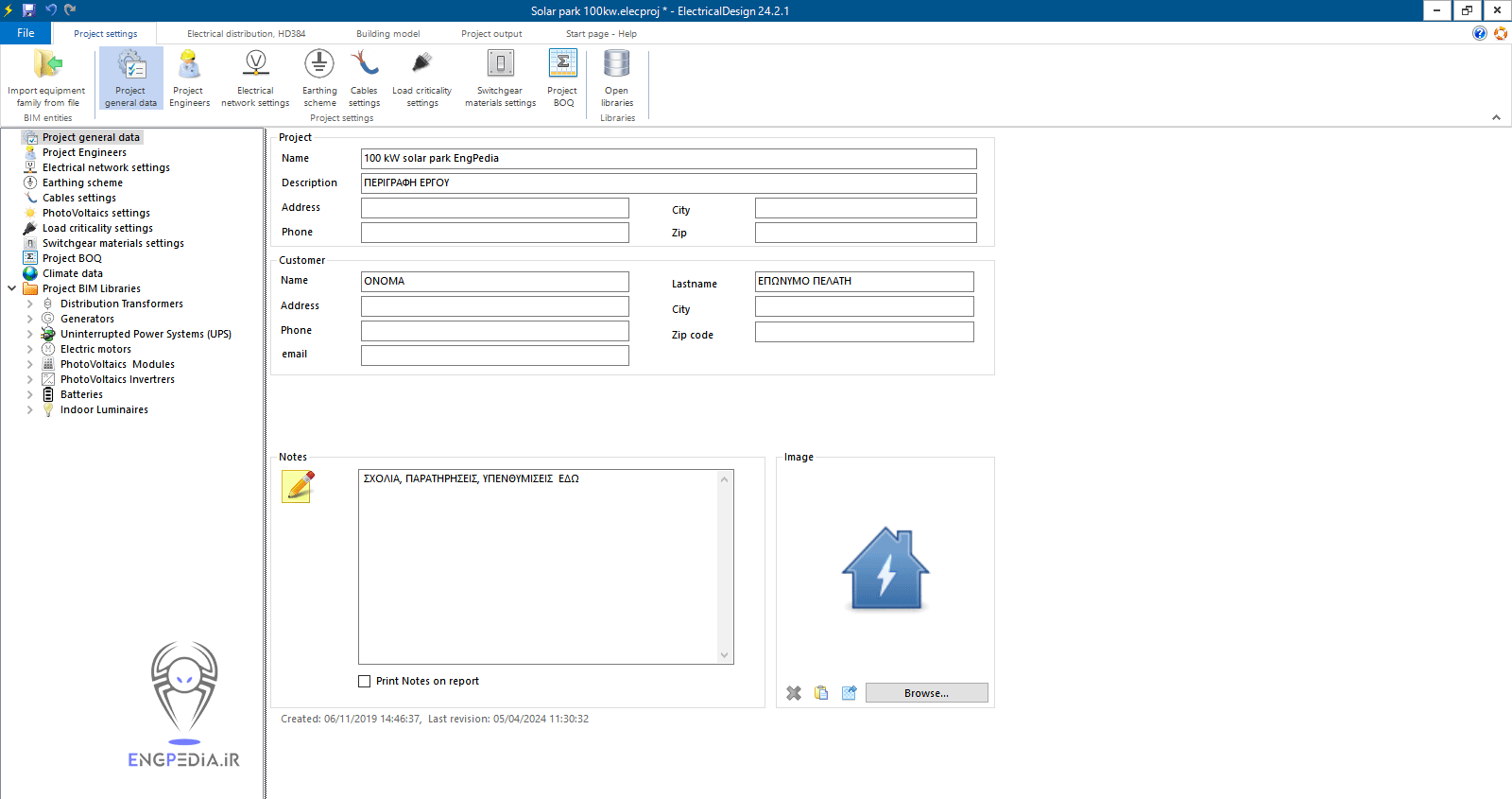The width and height of the screenshot is (1512, 799).
Task: Click the Project Engineers ribbon icon
Action: click(x=189, y=78)
